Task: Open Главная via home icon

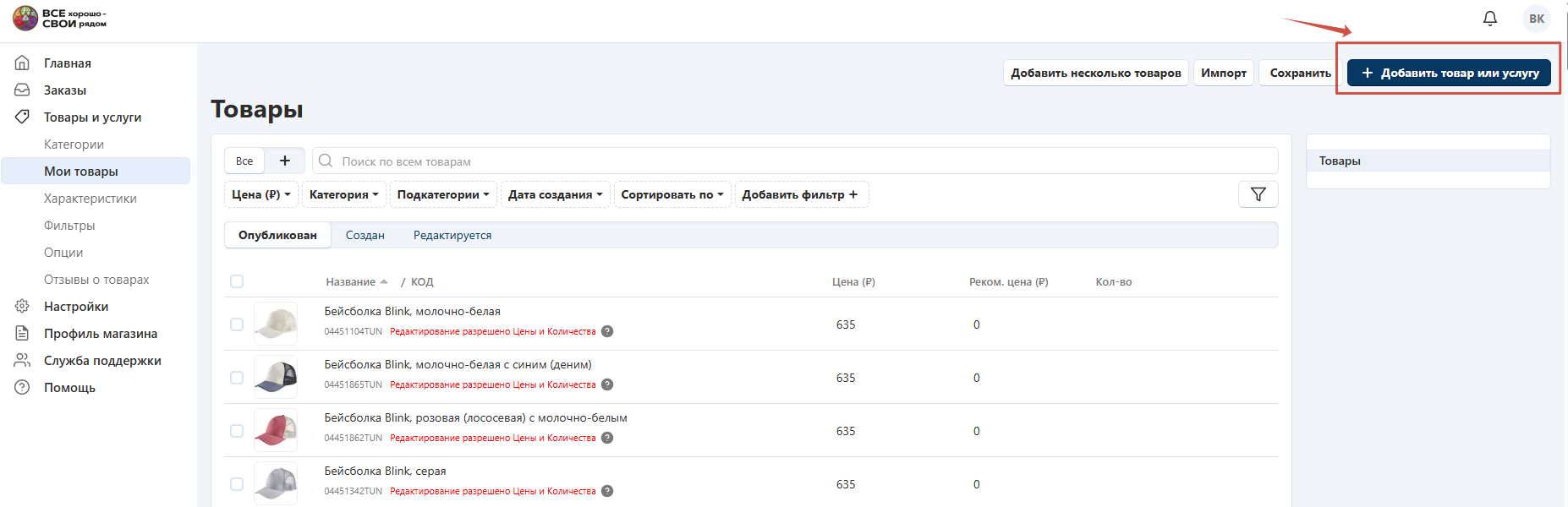Action: click(x=23, y=63)
